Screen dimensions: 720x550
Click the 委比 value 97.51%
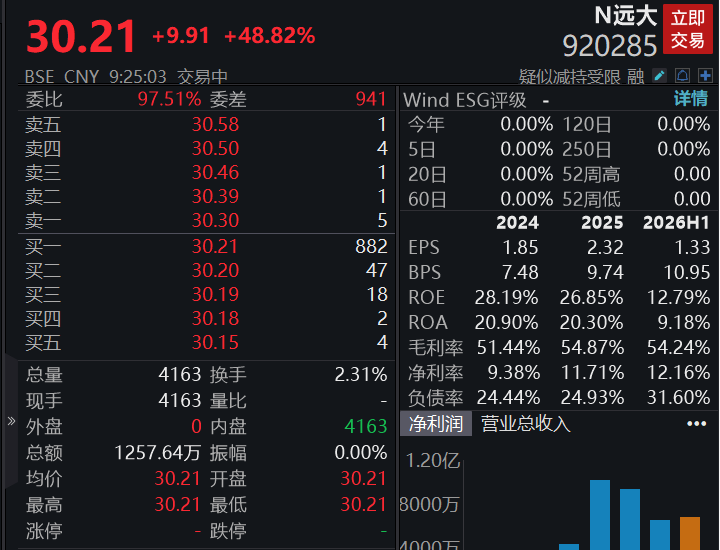[x=169, y=99]
